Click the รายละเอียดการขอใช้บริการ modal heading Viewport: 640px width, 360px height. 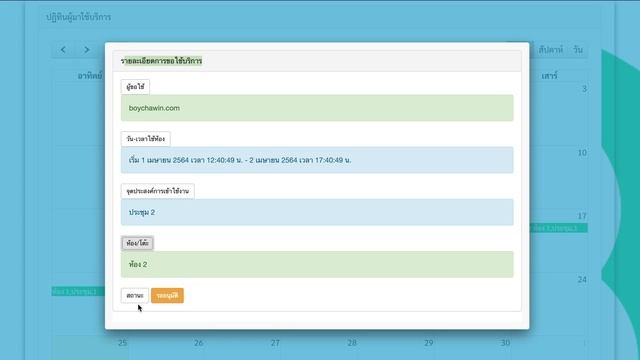(161, 61)
